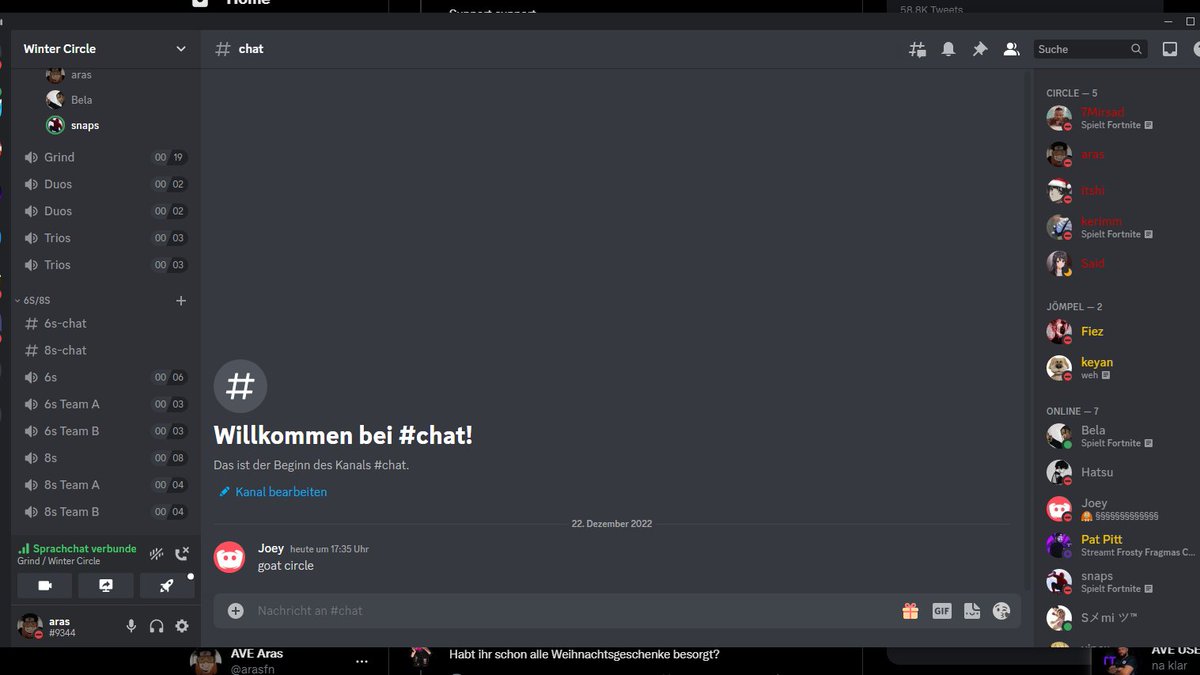Disconnect from voice with the phone icon
The width and height of the screenshot is (1200, 675).
click(182, 554)
